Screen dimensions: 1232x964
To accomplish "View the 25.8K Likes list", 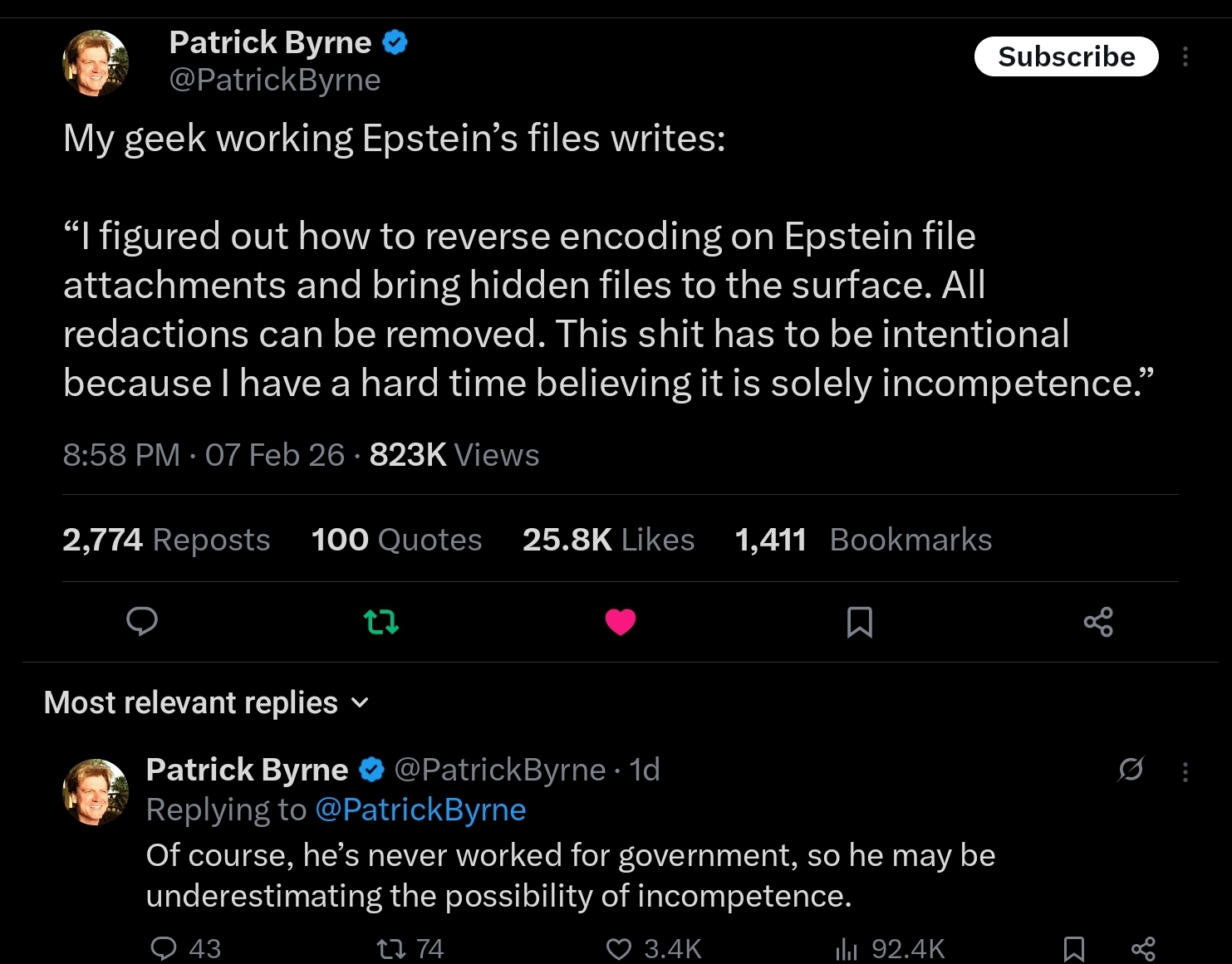I will 608,540.
